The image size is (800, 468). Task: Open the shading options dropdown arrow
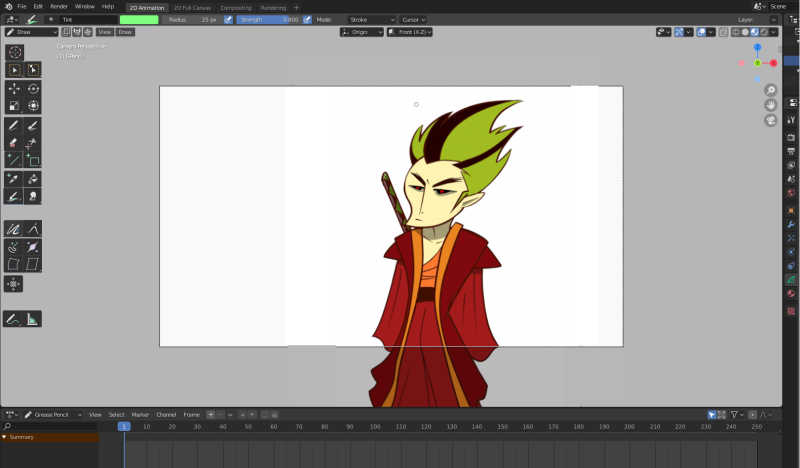click(773, 32)
